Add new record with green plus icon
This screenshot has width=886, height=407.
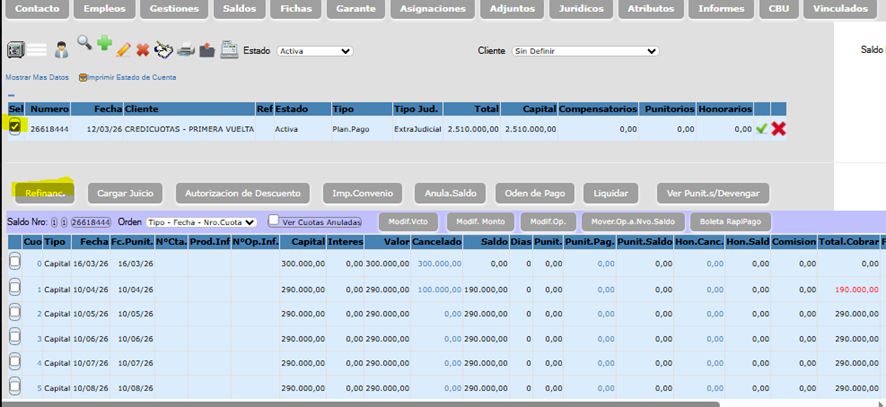point(104,43)
